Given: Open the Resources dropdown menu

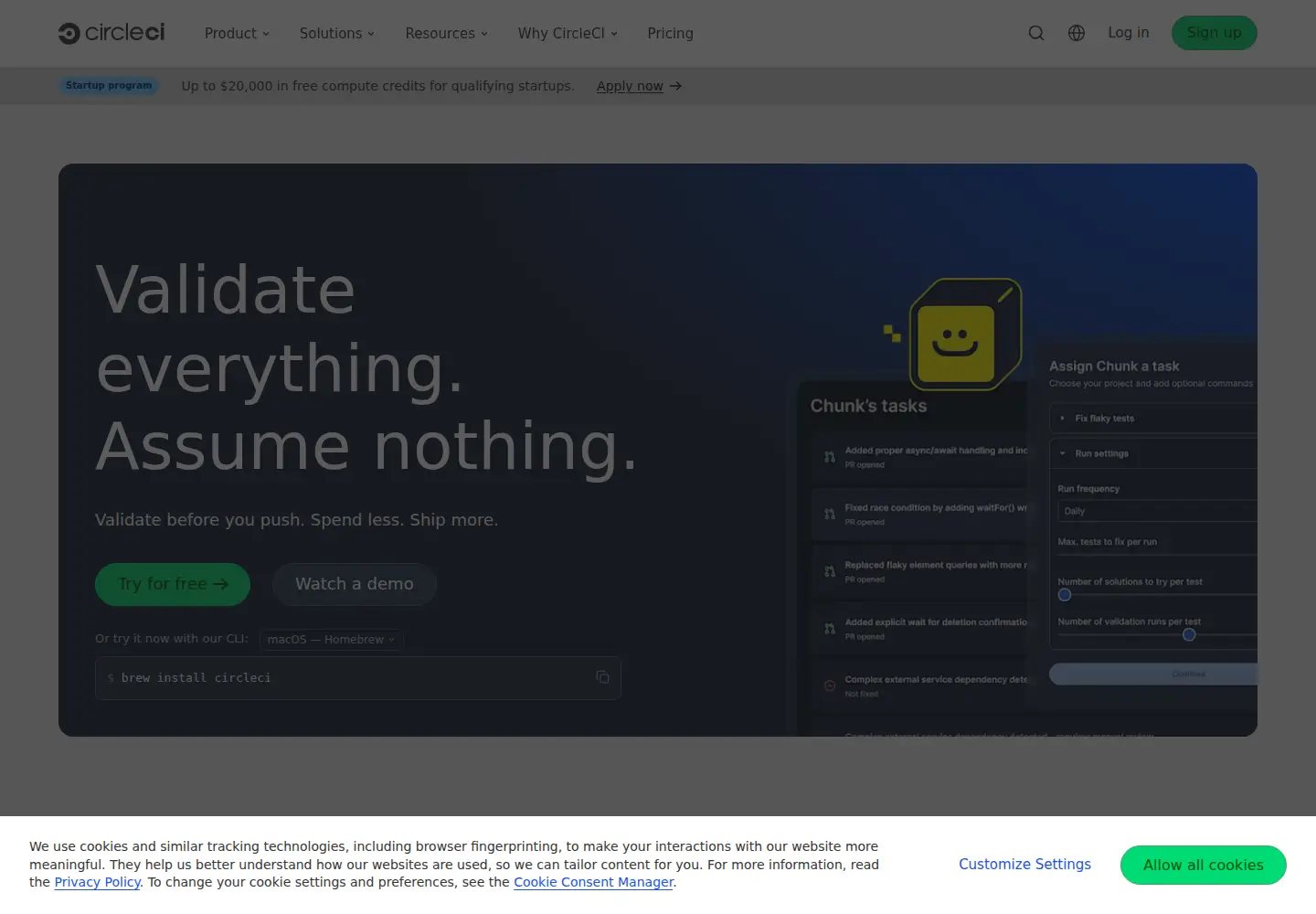Looking at the screenshot, I should tap(447, 33).
